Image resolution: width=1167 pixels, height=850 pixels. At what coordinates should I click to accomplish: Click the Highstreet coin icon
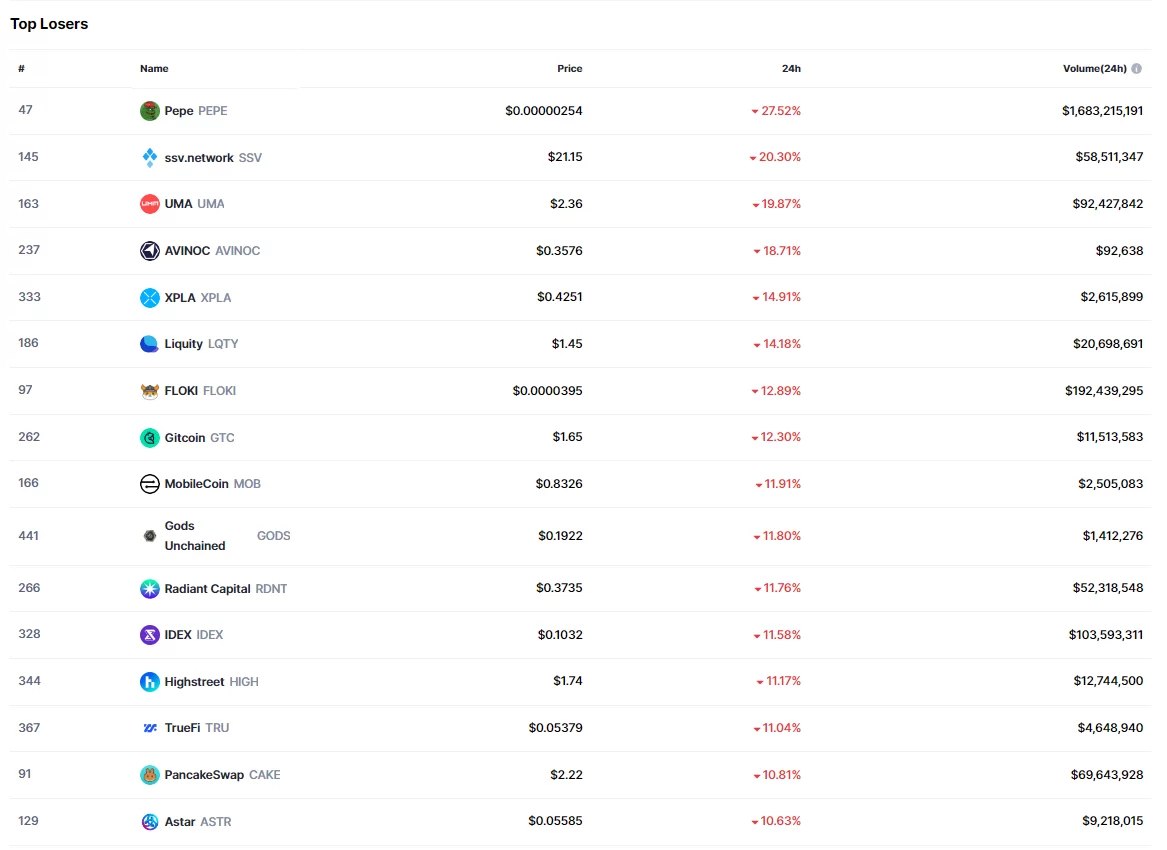[x=150, y=682]
